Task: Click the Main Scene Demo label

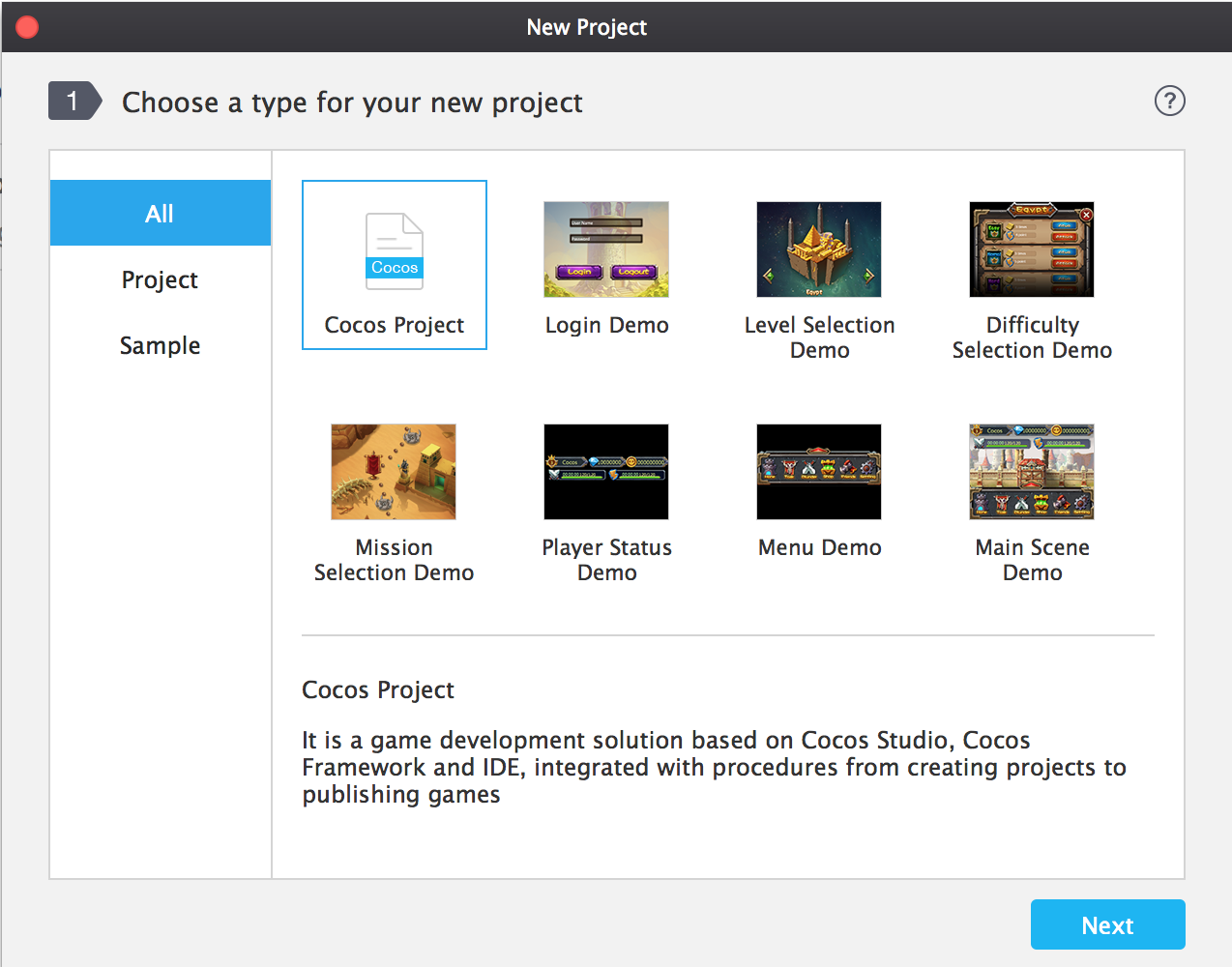Action: [x=1032, y=560]
